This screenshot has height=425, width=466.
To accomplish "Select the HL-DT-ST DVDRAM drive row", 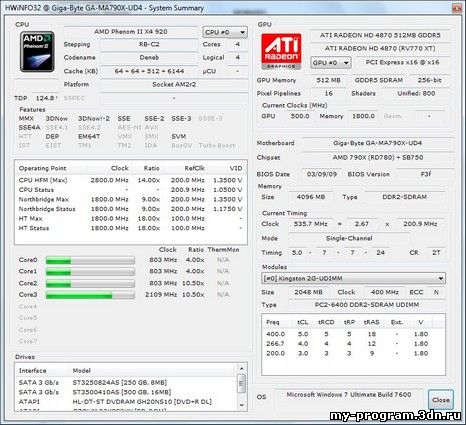I will [x=126, y=402].
